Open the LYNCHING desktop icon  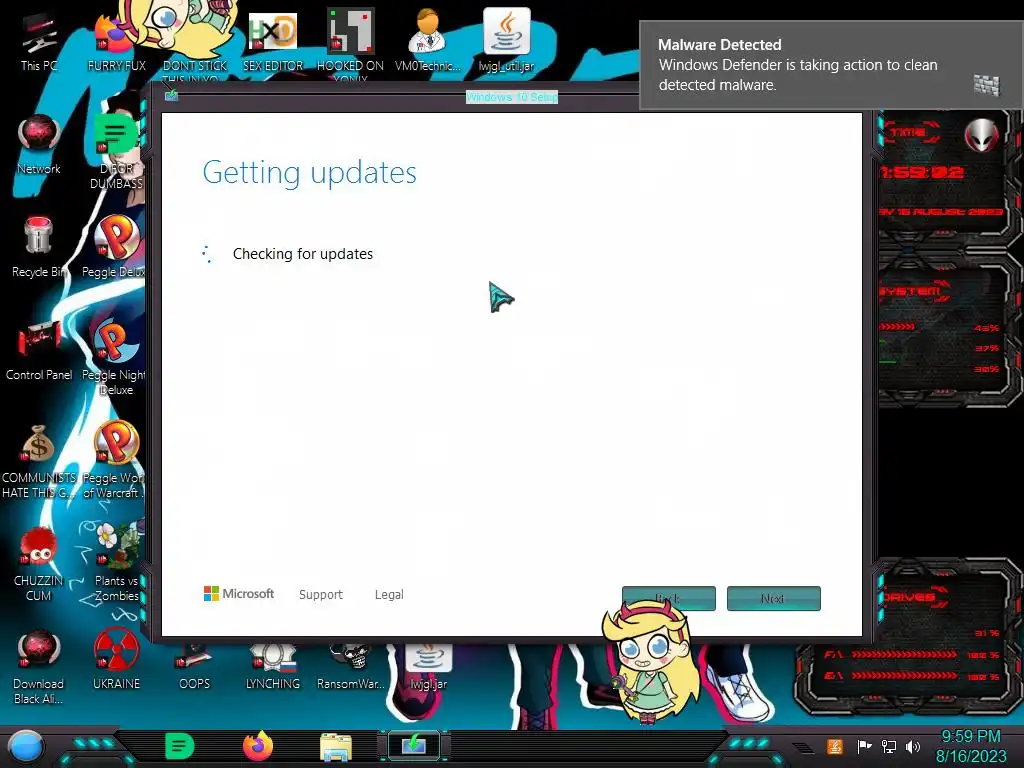click(273, 667)
